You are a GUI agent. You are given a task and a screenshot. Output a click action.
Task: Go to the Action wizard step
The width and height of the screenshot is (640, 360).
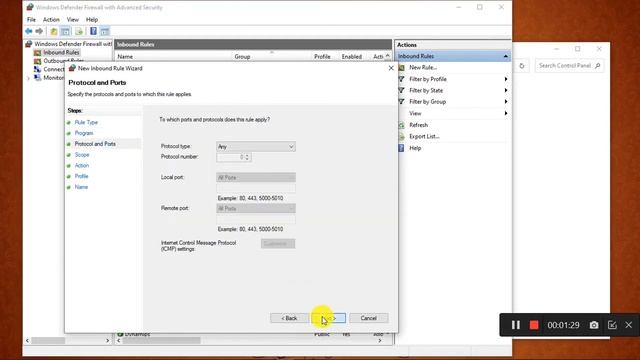(x=82, y=165)
